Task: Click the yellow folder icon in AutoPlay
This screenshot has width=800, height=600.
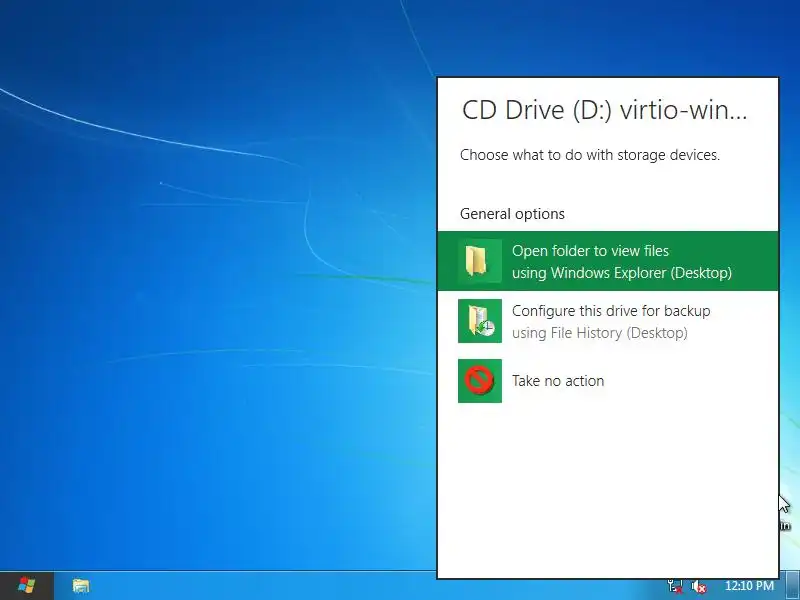Action: point(480,261)
